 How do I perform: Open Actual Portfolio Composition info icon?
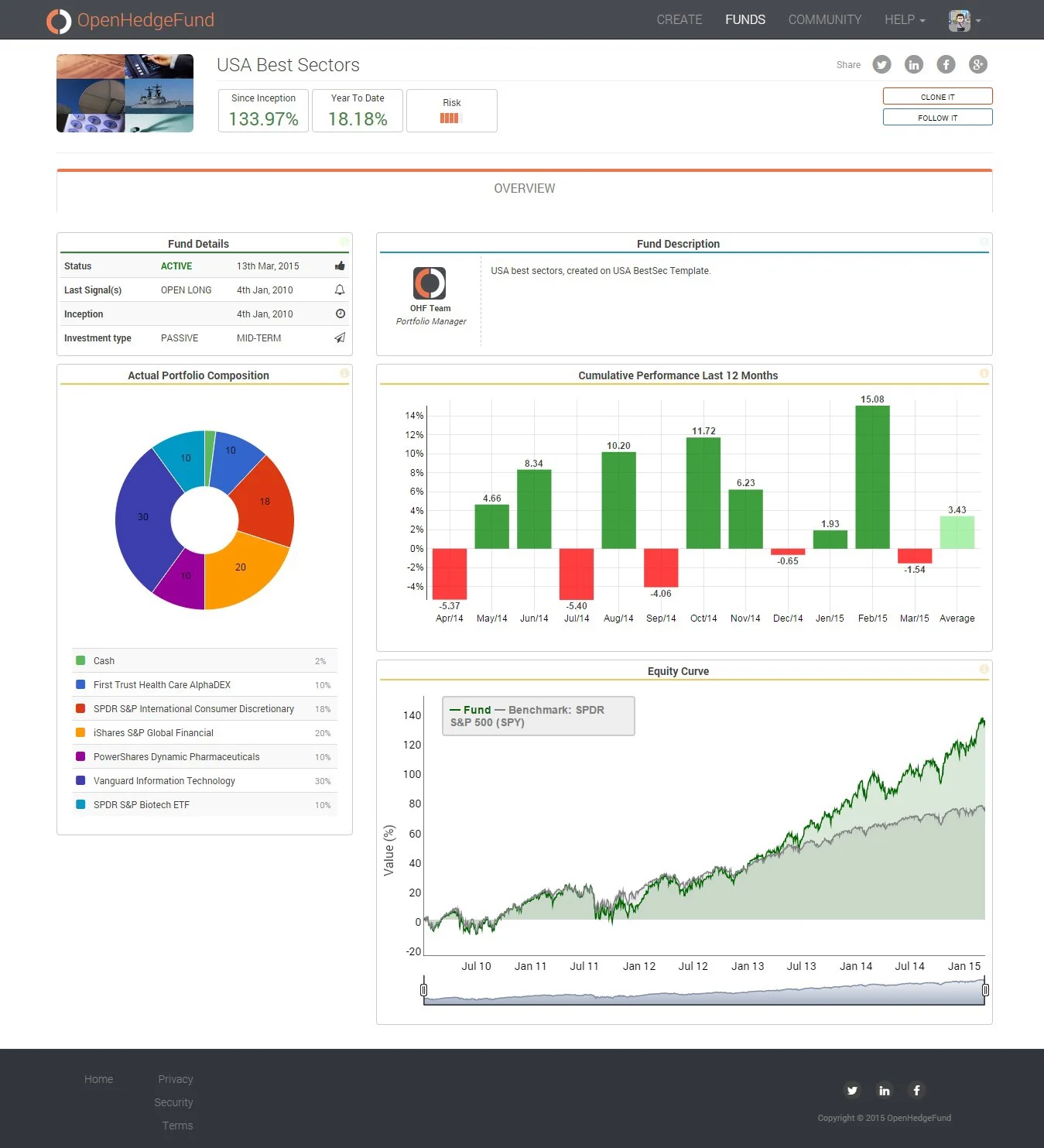click(344, 373)
